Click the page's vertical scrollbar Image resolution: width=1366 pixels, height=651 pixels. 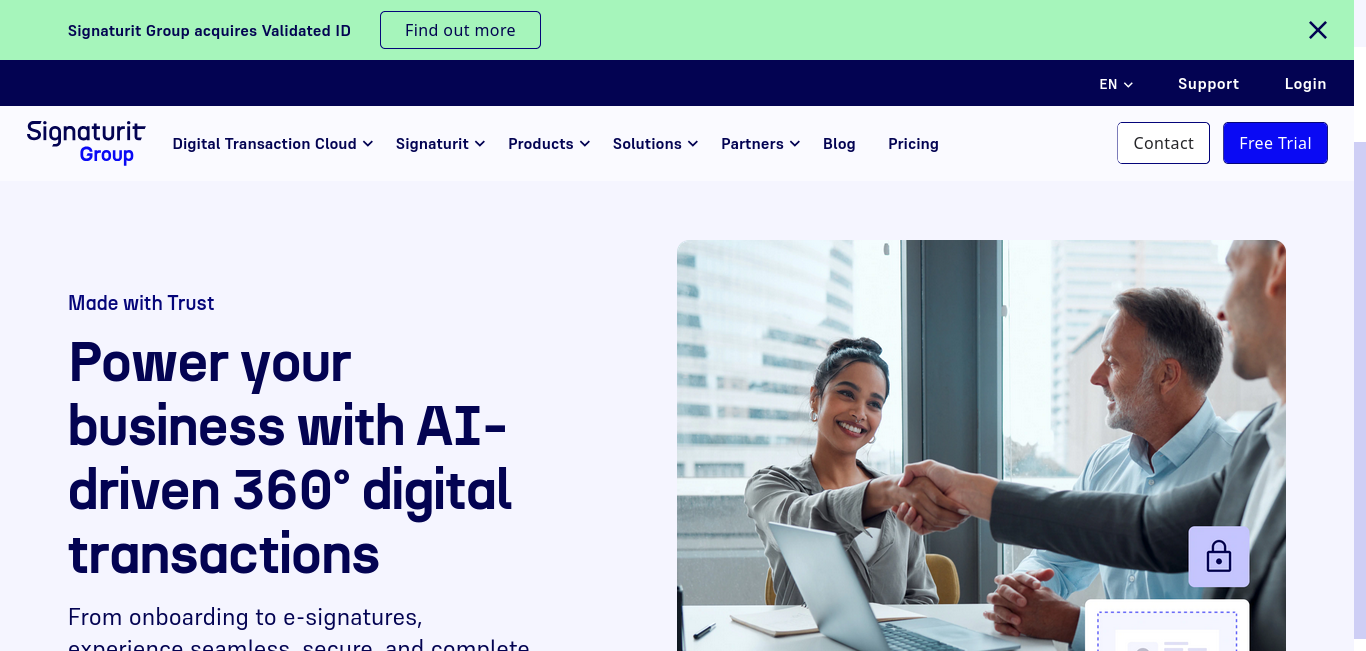pyautogui.click(x=1359, y=396)
